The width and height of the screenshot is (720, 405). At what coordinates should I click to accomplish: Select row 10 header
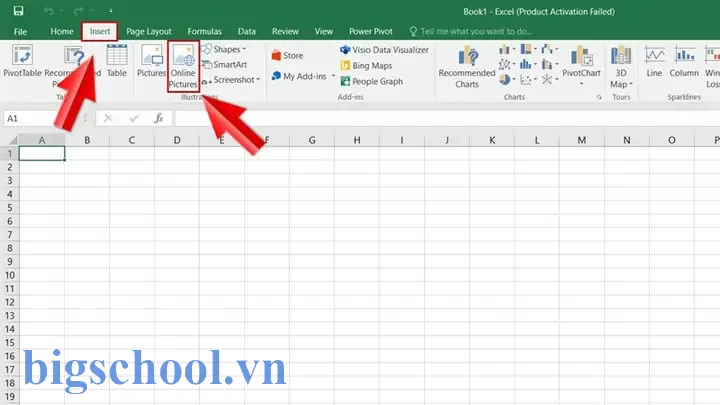pos(10,275)
